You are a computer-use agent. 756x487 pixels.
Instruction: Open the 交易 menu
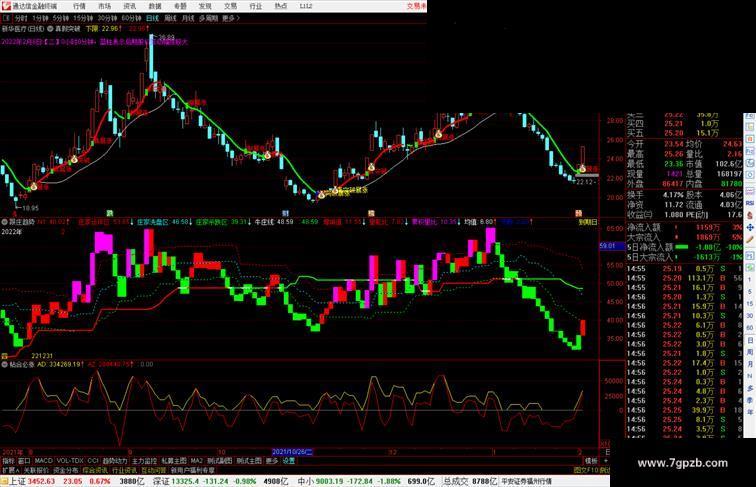point(230,6)
